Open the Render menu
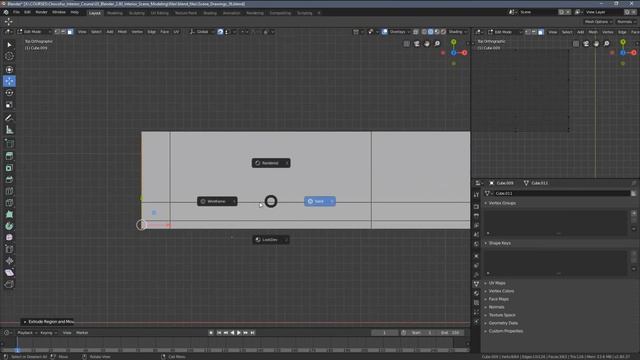Viewport: 640px width, 360px height. tap(41, 12)
